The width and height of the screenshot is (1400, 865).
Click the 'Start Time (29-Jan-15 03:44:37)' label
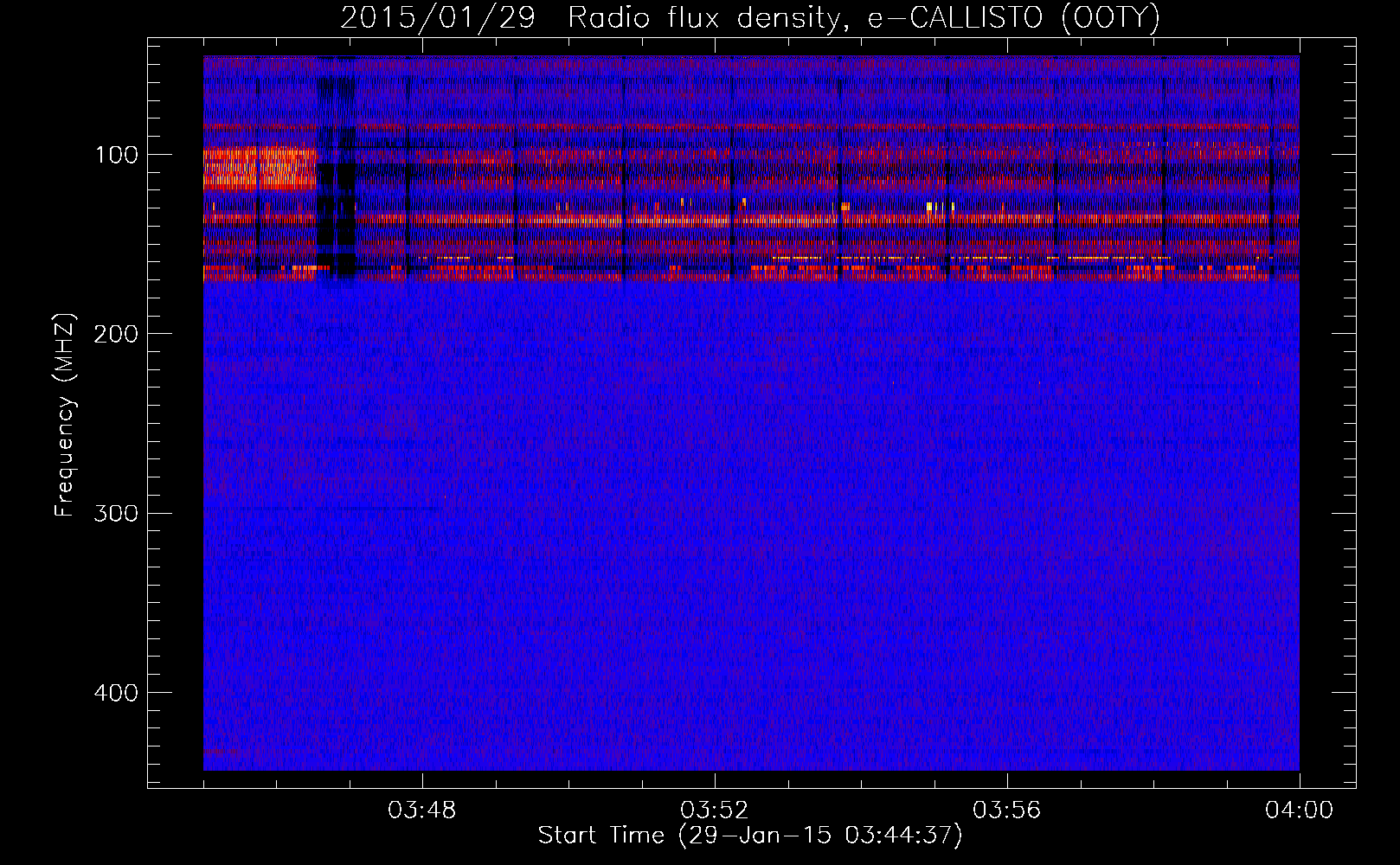[750, 836]
